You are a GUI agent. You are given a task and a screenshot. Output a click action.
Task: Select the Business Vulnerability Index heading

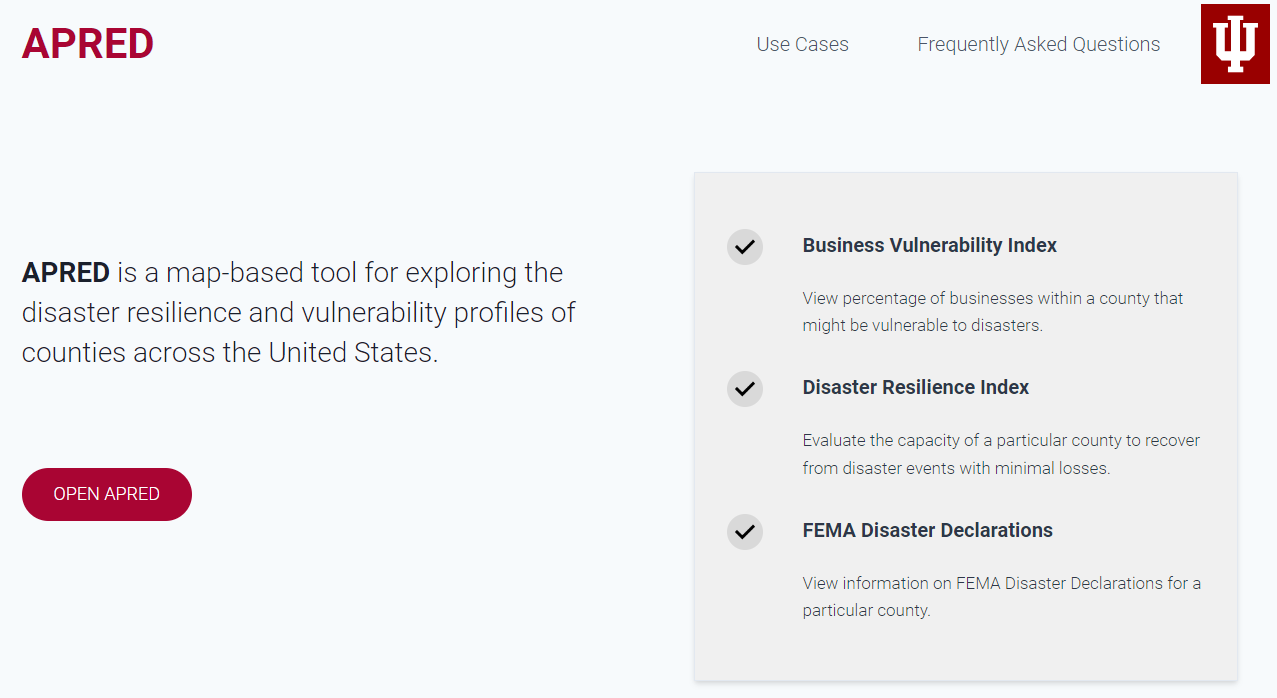pos(929,245)
